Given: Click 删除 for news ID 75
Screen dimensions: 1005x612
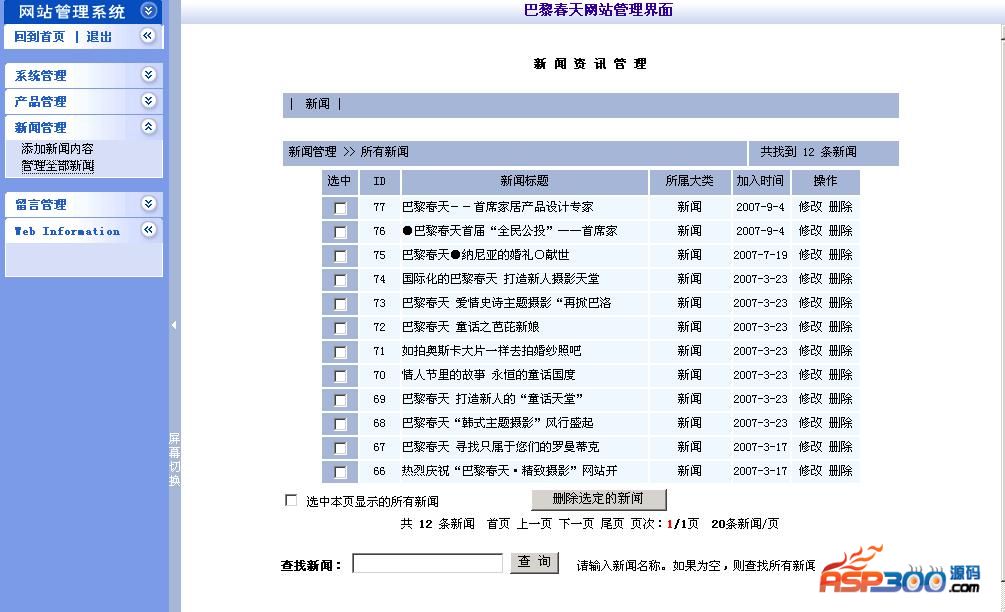Looking at the screenshot, I should pos(840,255).
